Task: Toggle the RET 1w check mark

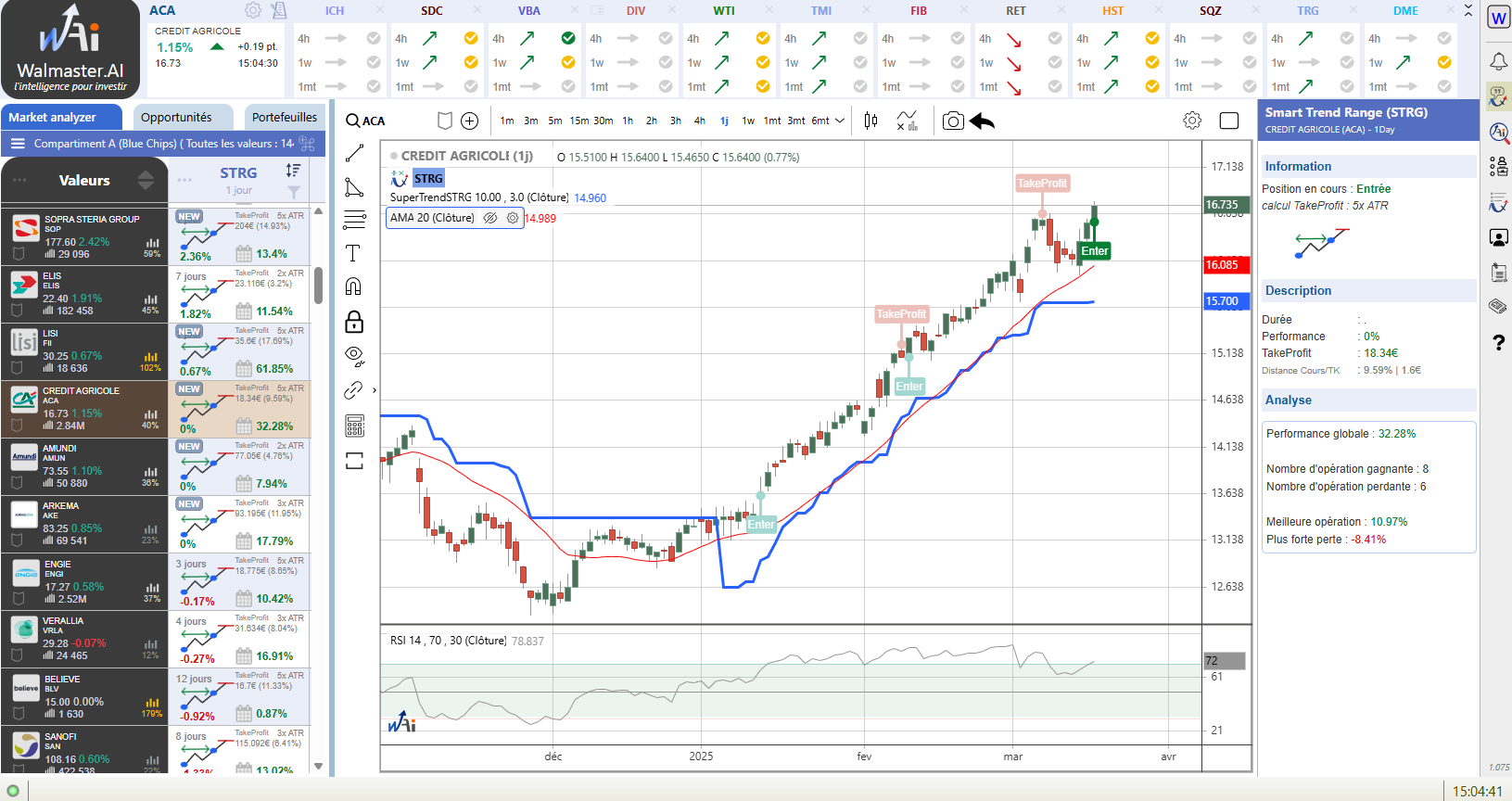Action: coord(1055,62)
